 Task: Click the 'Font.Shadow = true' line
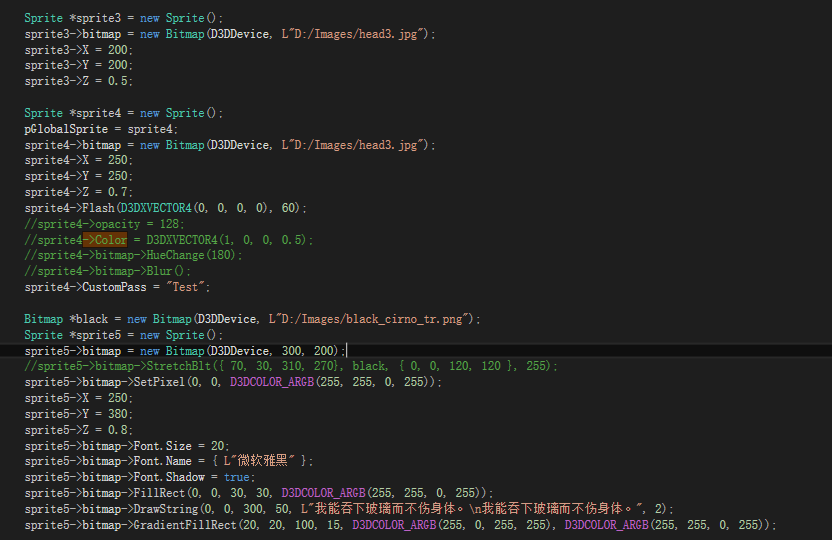point(140,477)
